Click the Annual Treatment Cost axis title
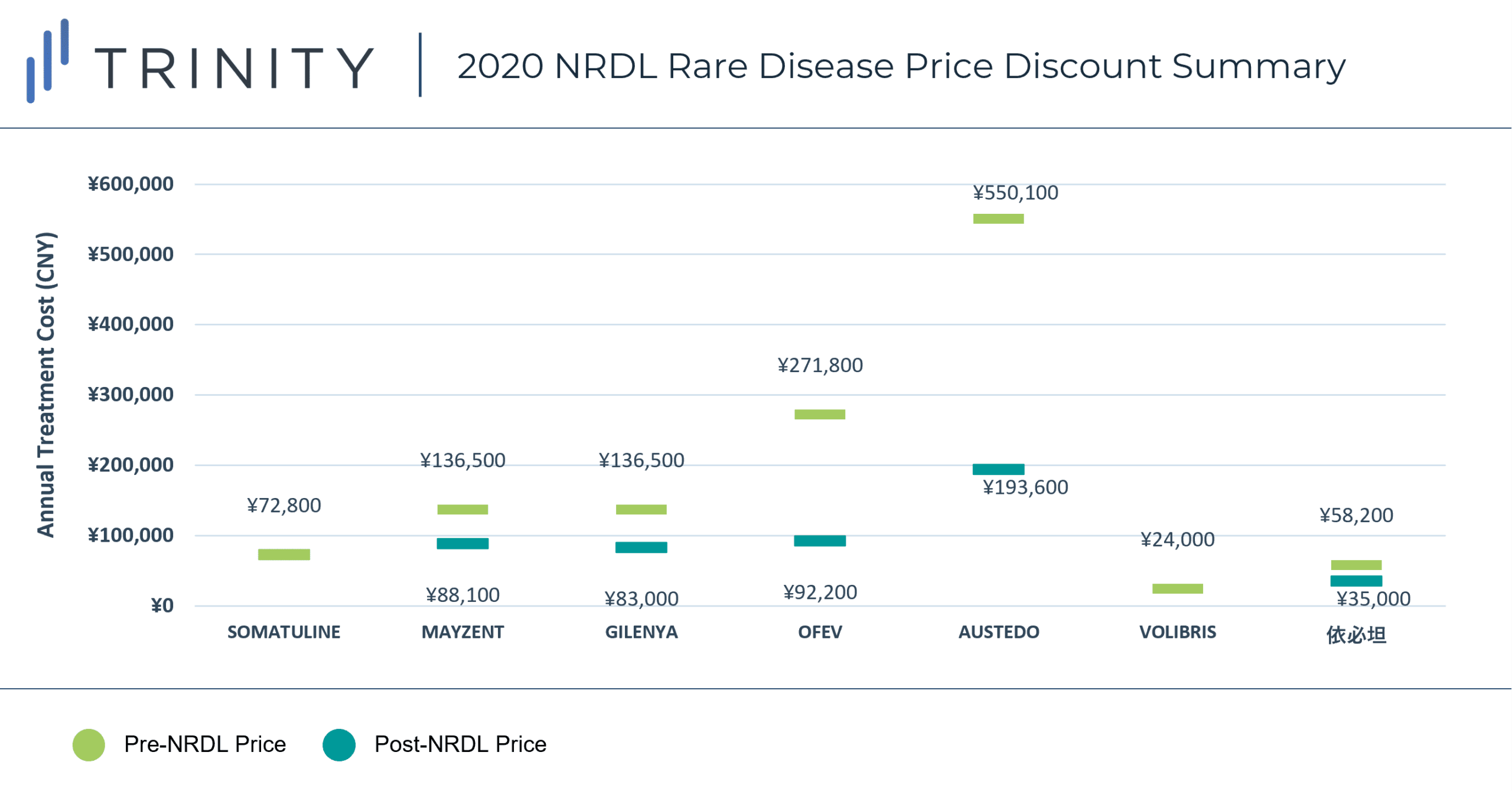The height and width of the screenshot is (791, 1512). coord(46,385)
